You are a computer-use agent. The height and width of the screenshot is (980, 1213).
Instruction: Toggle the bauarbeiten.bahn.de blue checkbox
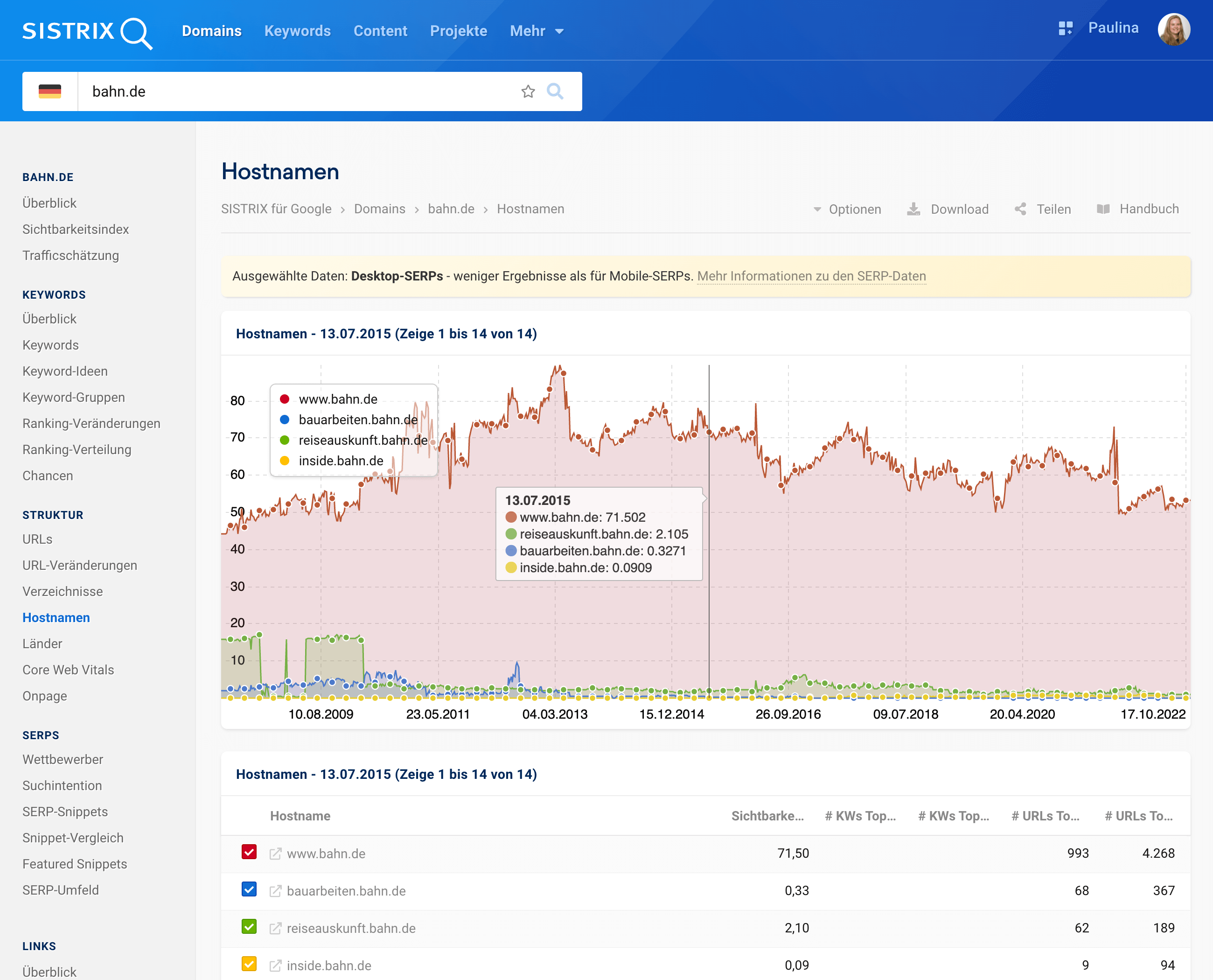point(249,889)
